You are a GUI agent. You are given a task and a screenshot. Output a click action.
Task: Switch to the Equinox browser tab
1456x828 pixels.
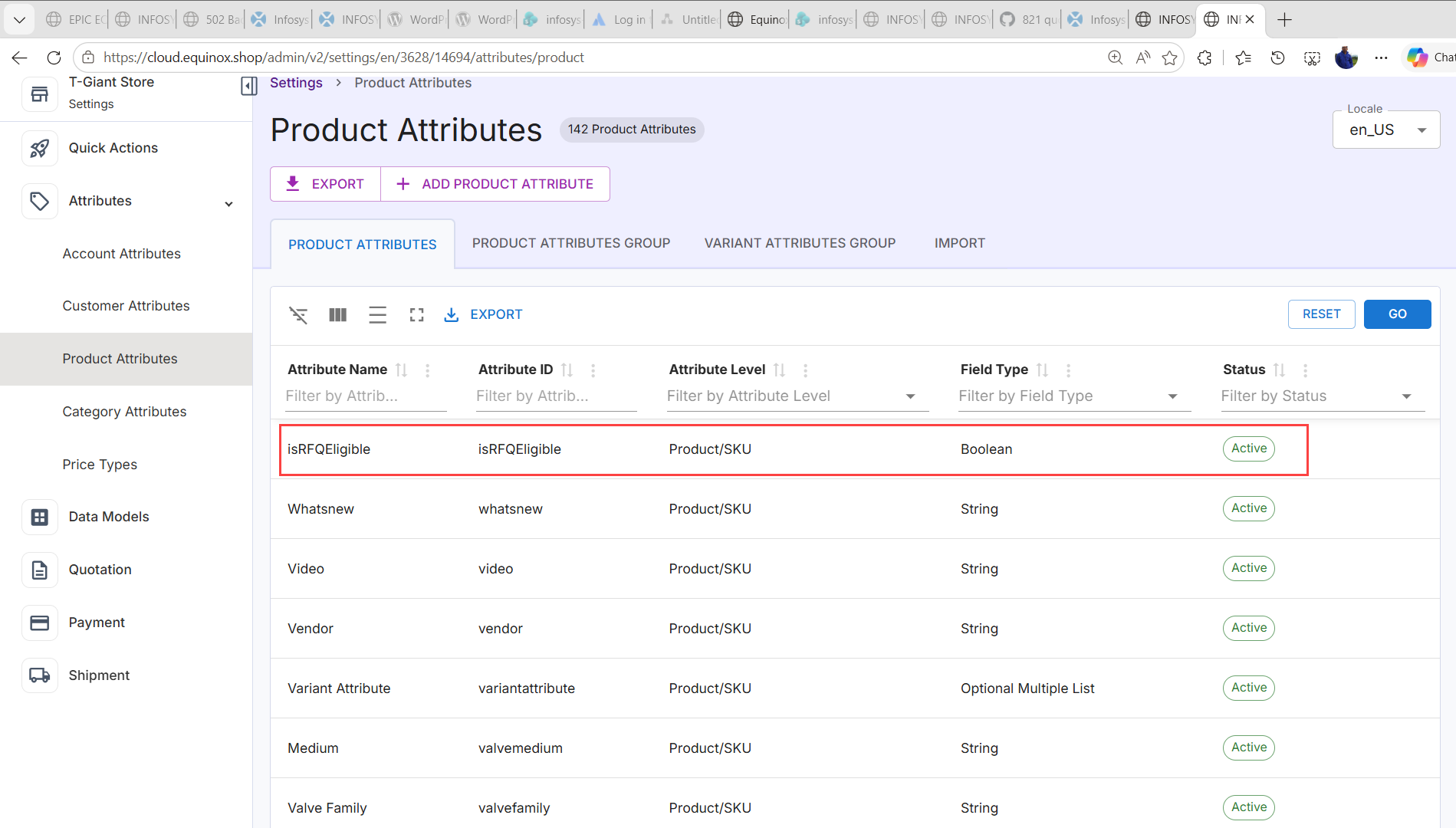pos(757,20)
